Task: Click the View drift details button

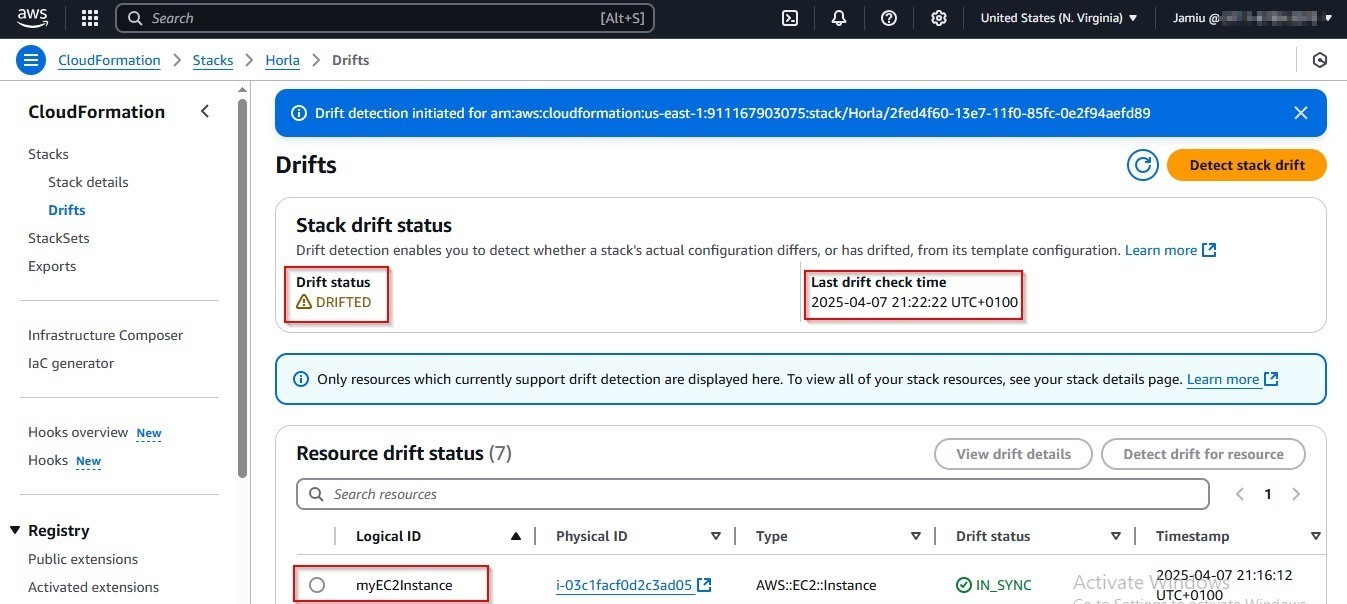Action: point(1013,454)
